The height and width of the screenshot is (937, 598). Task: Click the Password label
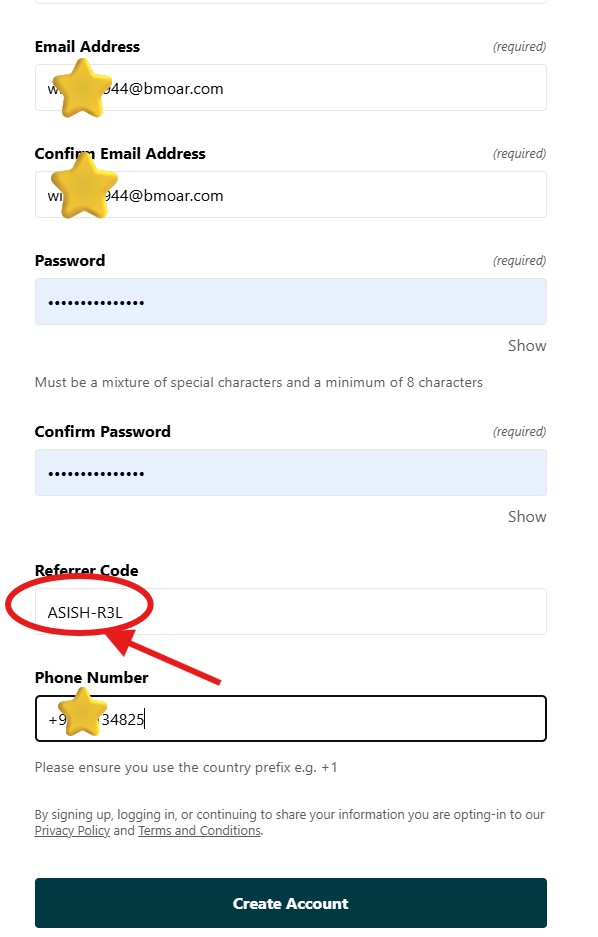pos(70,260)
